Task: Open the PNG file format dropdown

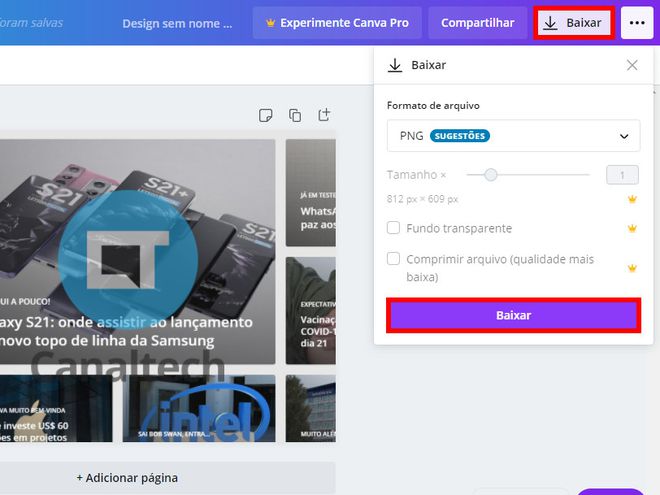Action: [x=513, y=136]
